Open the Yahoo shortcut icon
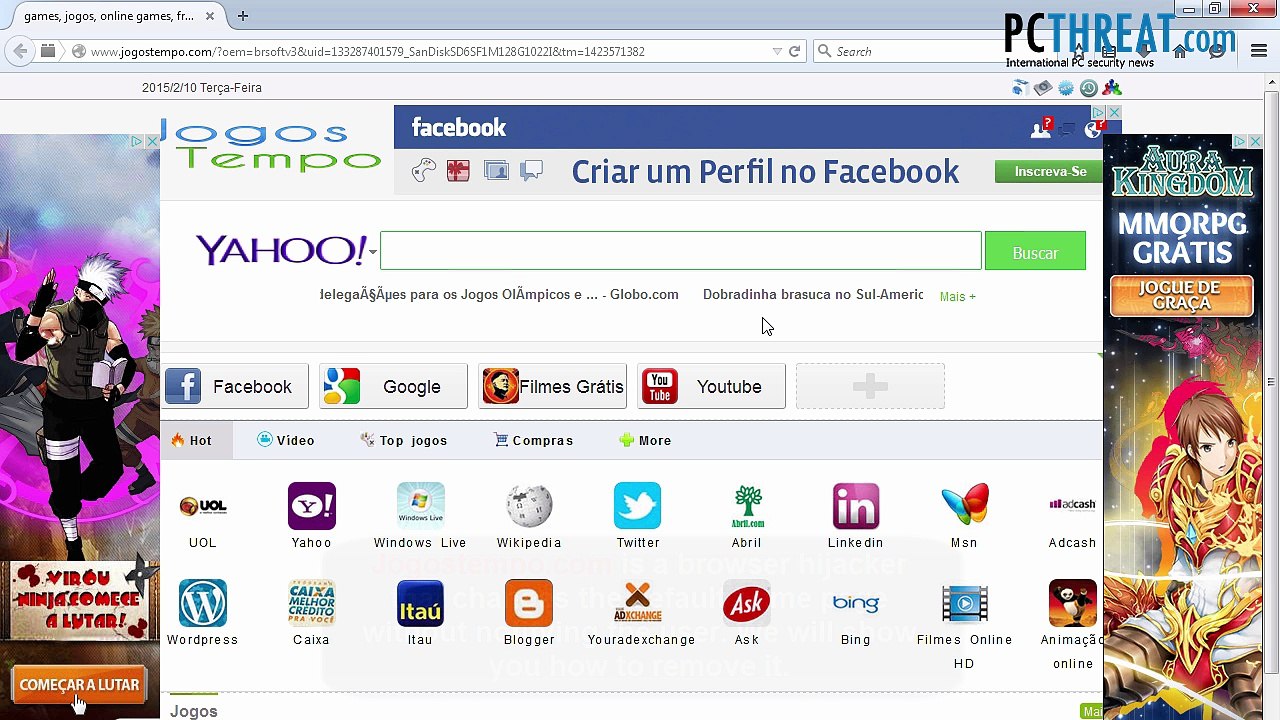 [x=312, y=506]
